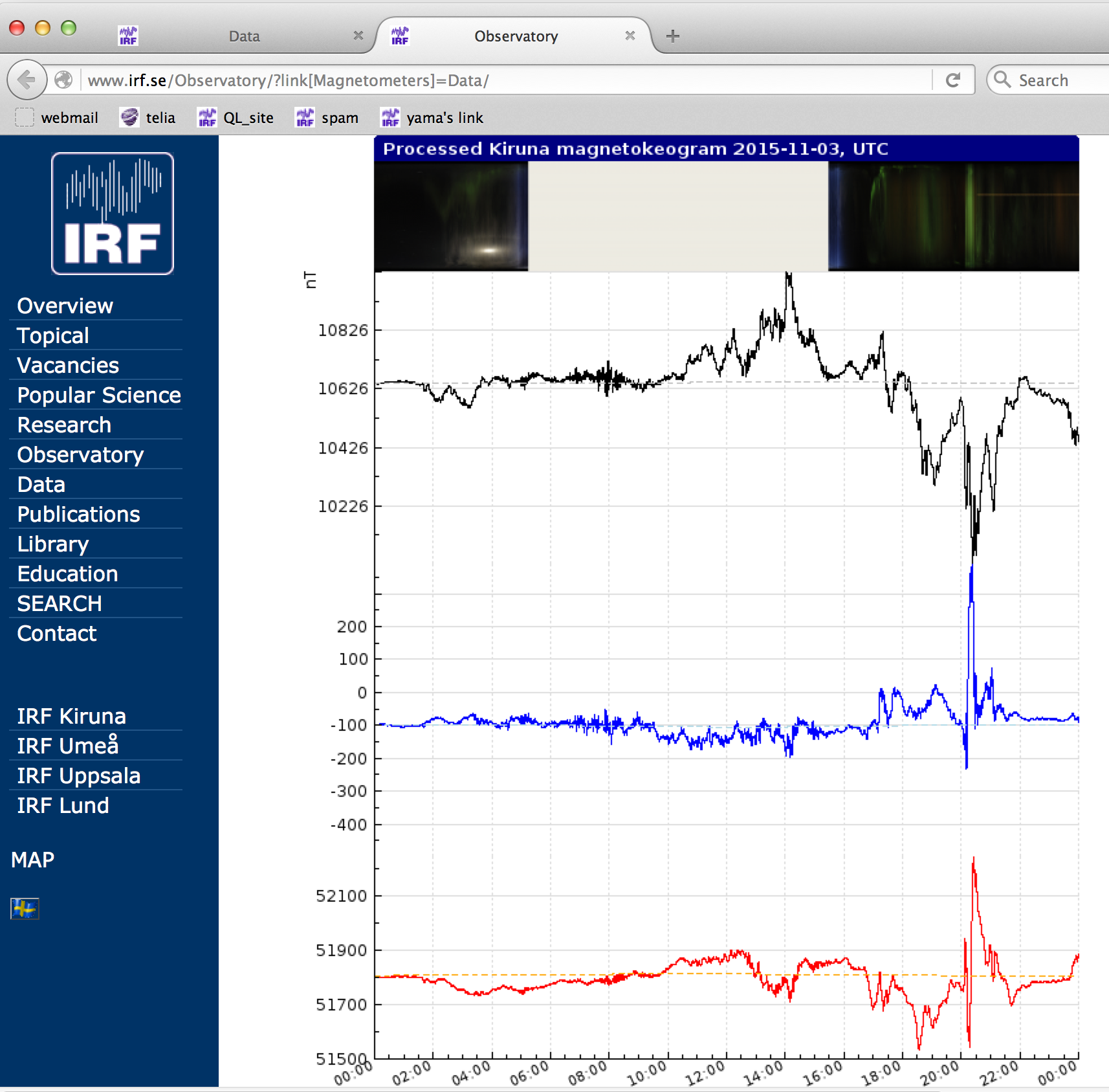Reload the page with the refresh icon

pyautogui.click(x=952, y=80)
